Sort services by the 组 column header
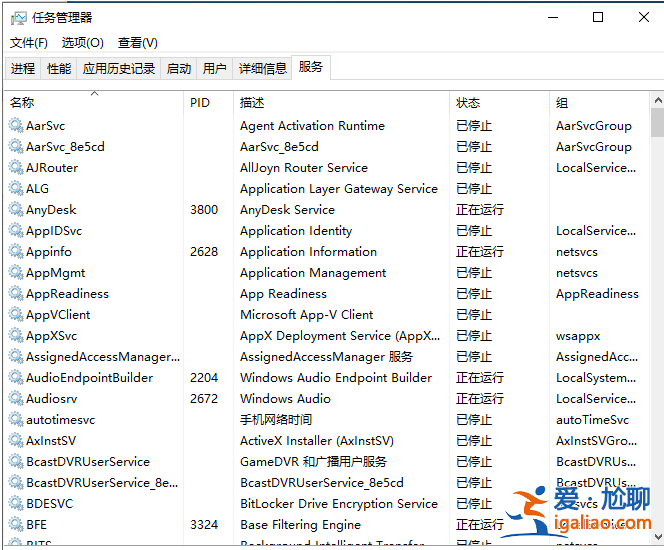This screenshot has width=664, height=550. 599,102
